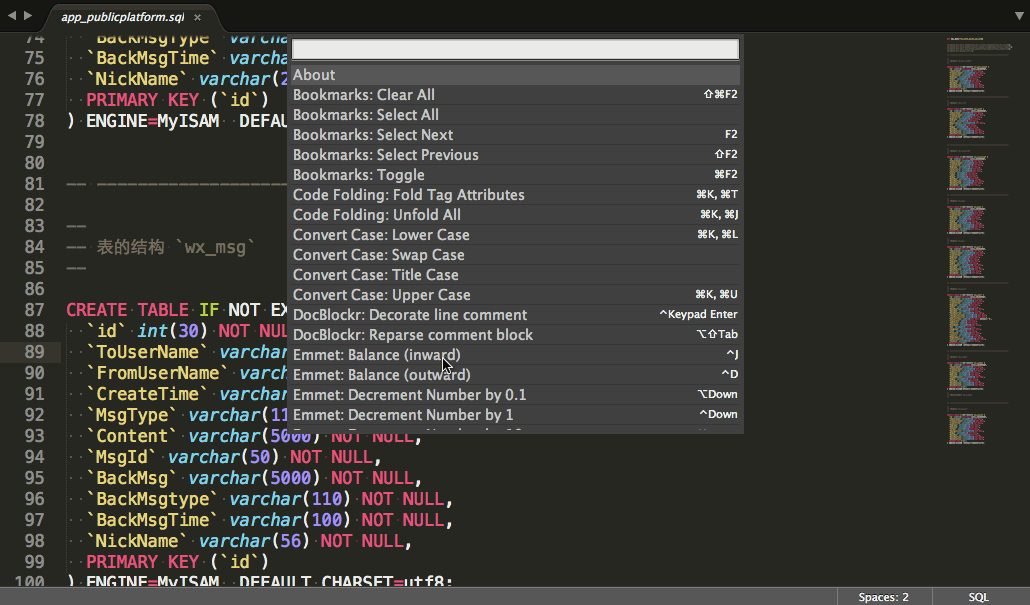Click the minimap code overview
Image resolution: width=1030 pixels, height=605 pixels.
tap(979, 240)
